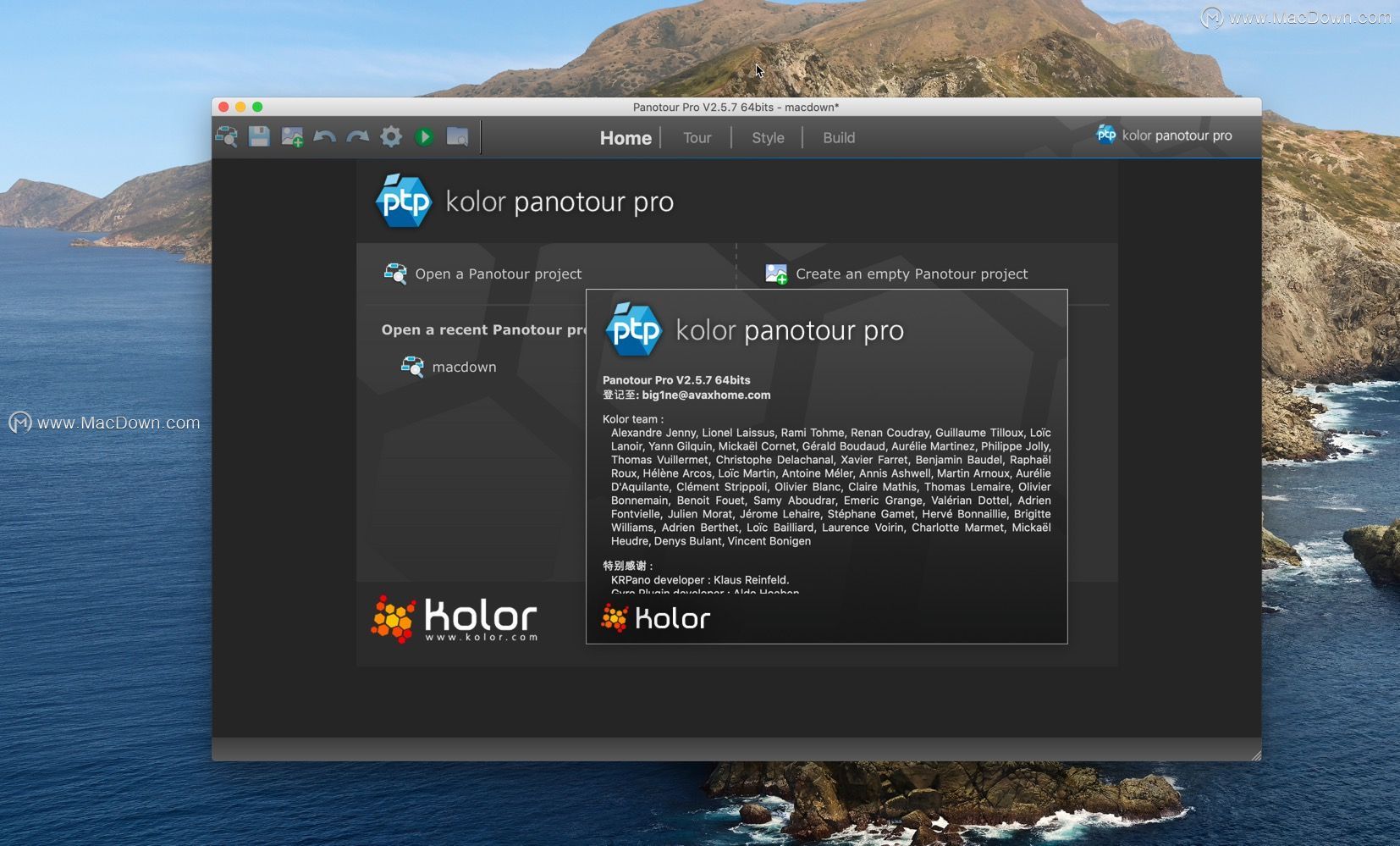This screenshot has height=846, width=1400.
Task: Open the Style tab
Action: click(768, 137)
